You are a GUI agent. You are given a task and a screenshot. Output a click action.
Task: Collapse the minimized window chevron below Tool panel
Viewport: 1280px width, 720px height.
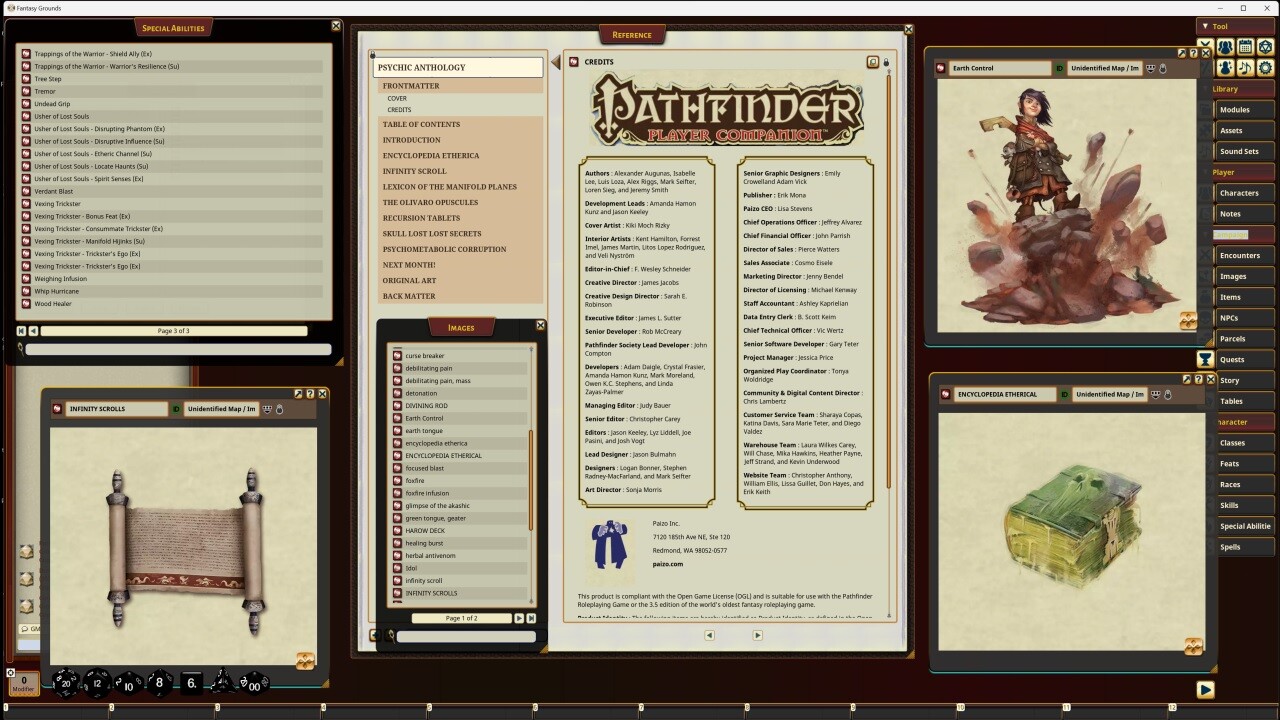click(1205, 43)
